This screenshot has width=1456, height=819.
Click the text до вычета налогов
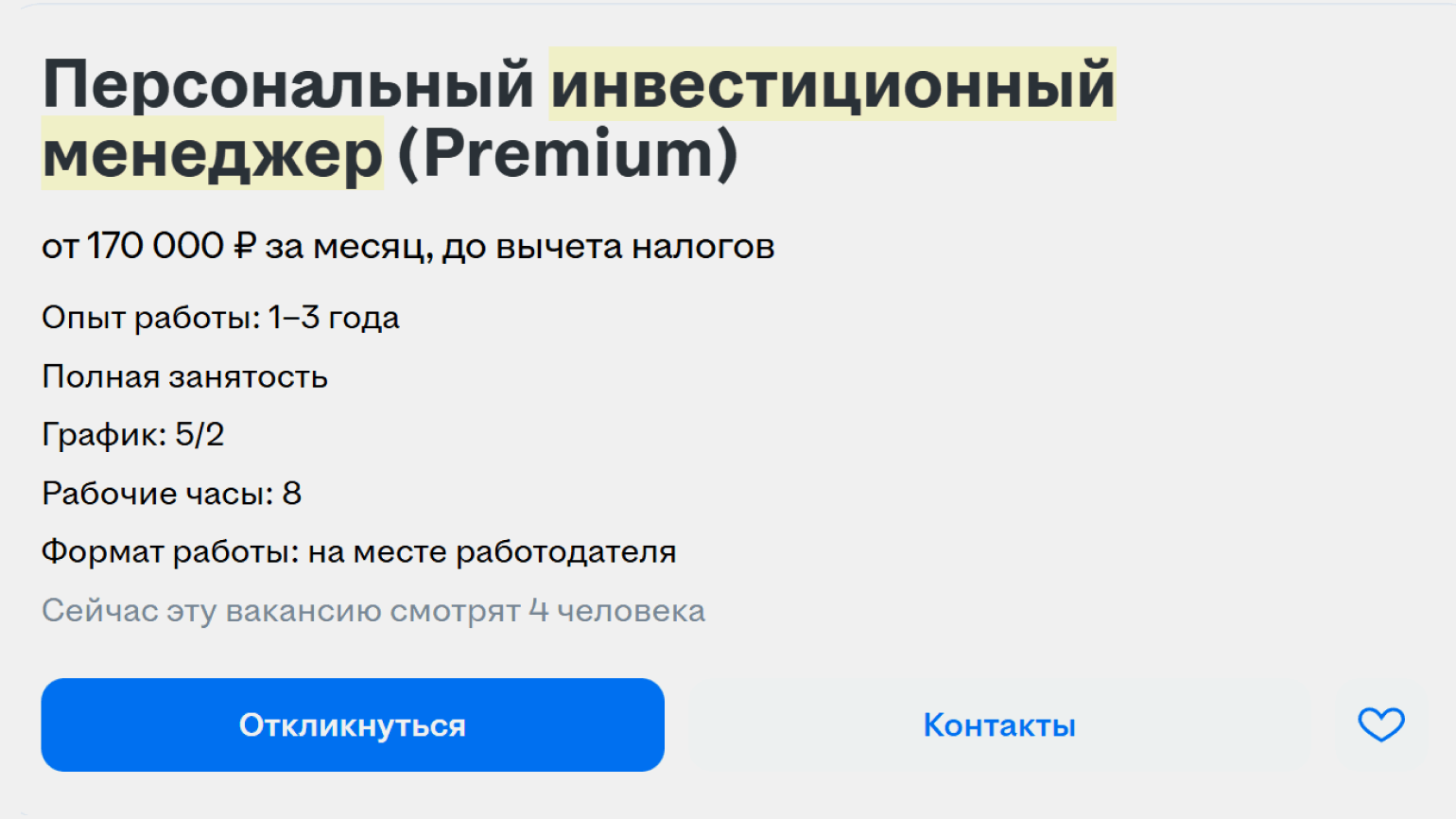point(608,247)
